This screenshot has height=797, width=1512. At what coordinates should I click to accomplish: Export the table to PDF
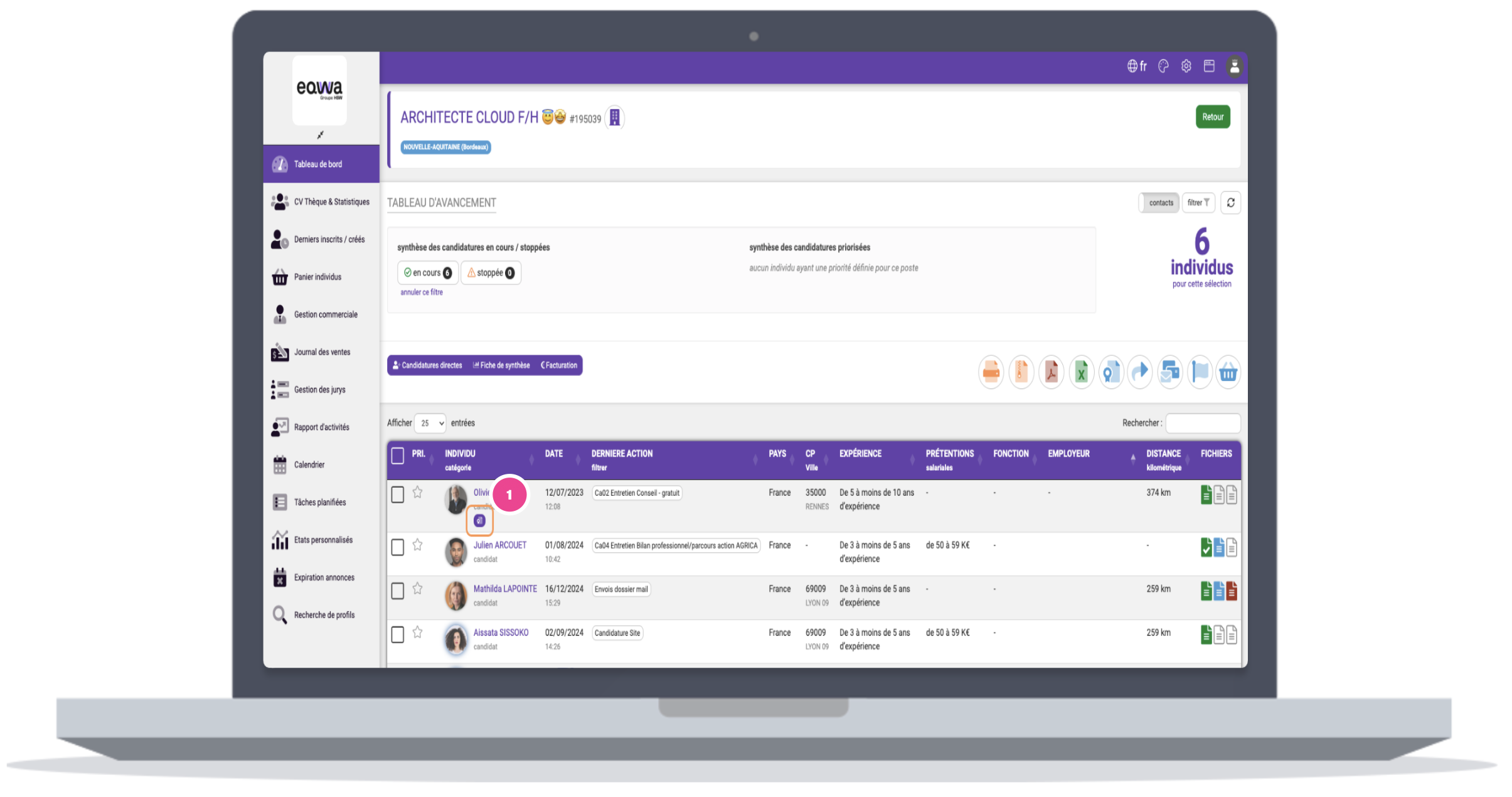tap(1051, 372)
